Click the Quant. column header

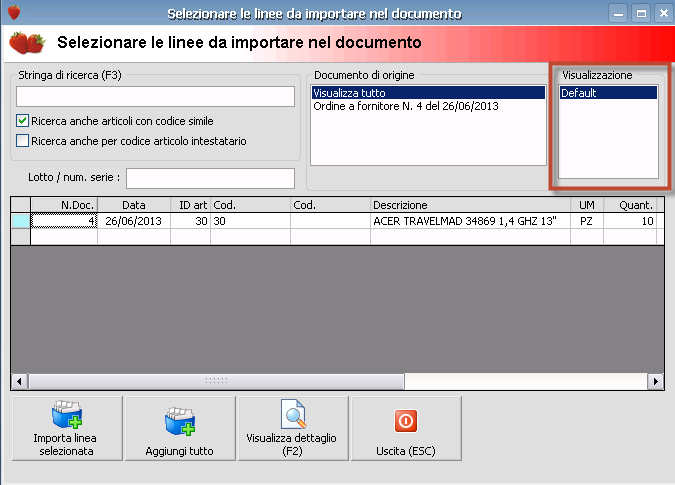click(630, 205)
